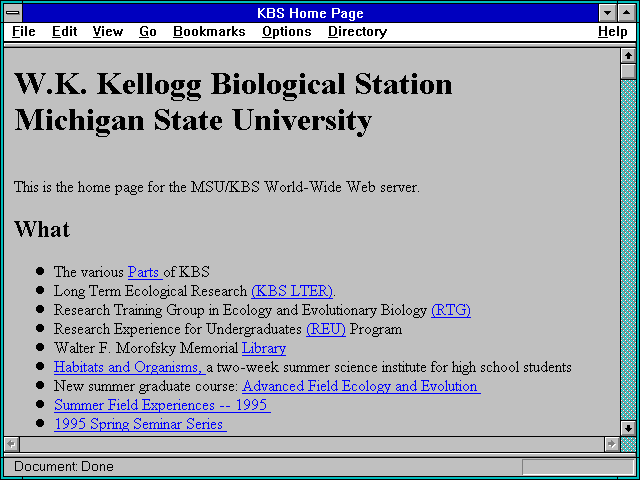
Task: Open the Directory menu
Action: [358, 32]
